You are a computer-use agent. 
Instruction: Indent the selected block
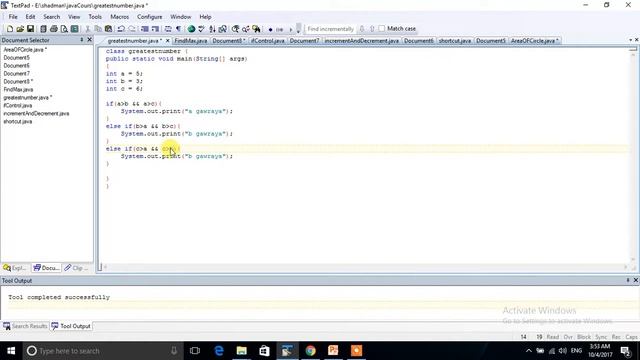point(144,29)
